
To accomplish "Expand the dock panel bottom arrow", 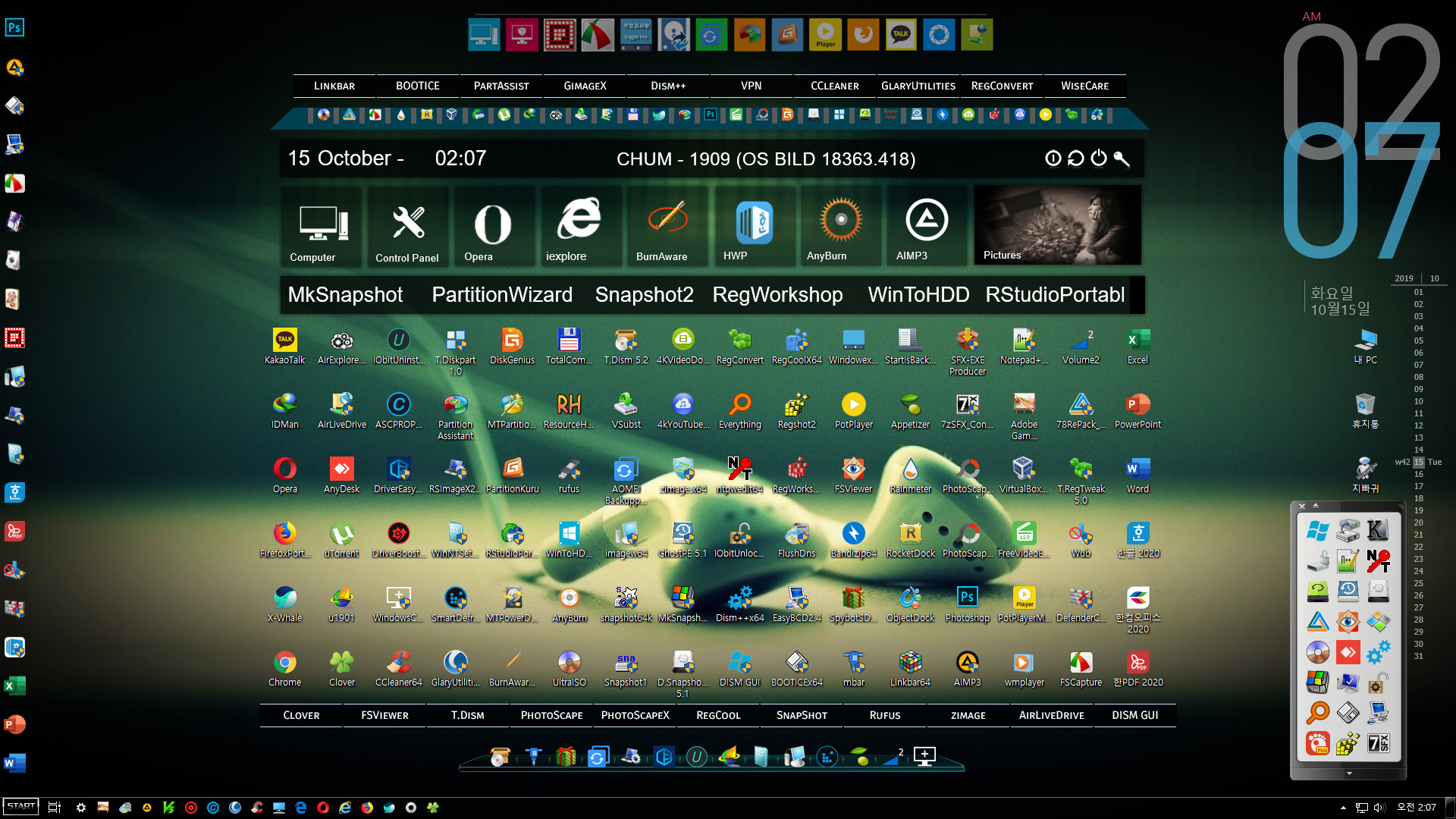I will (x=1349, y=773).
